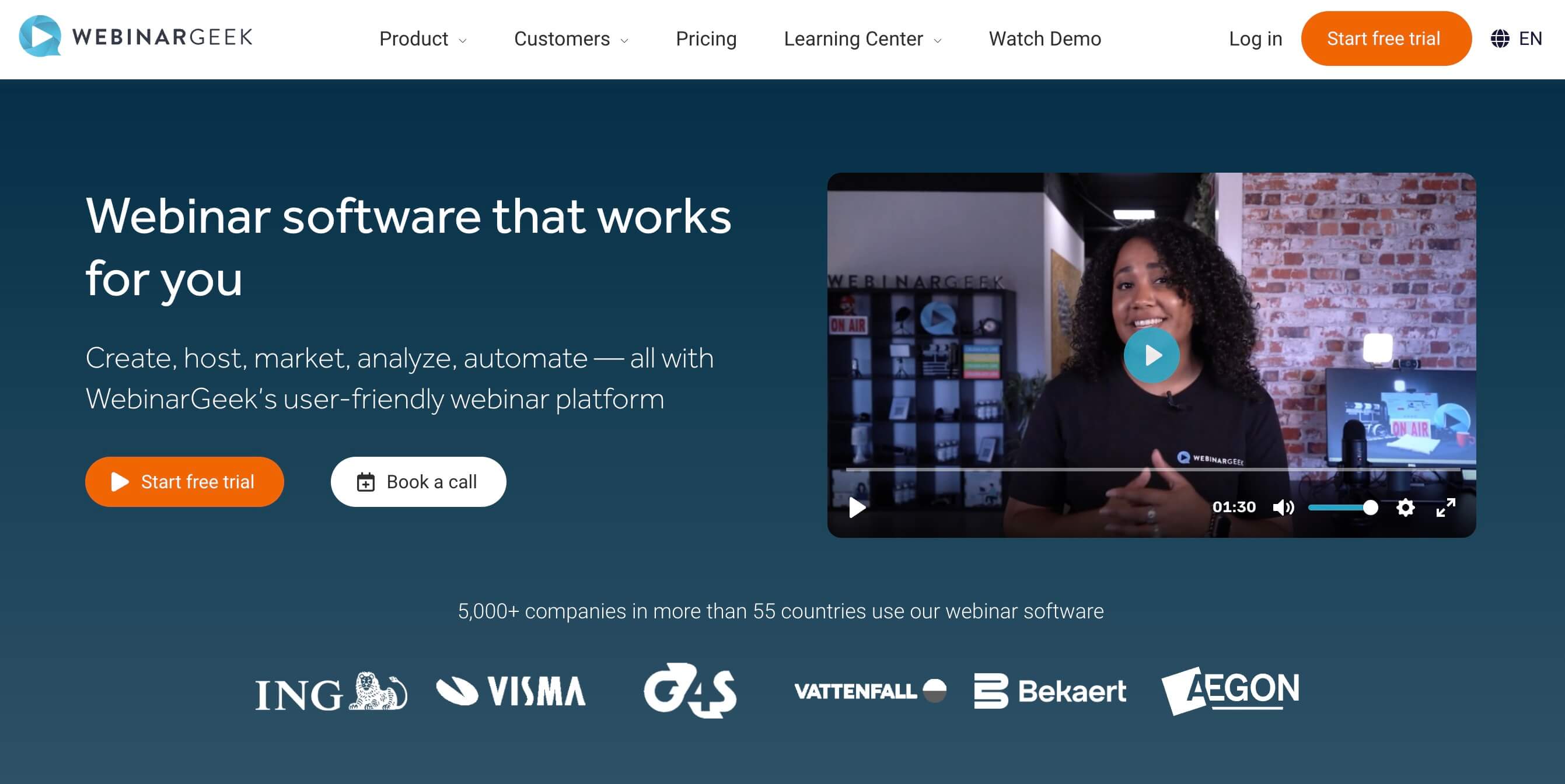
Task: Play the video with the center play button
Action: [1151, 355]
